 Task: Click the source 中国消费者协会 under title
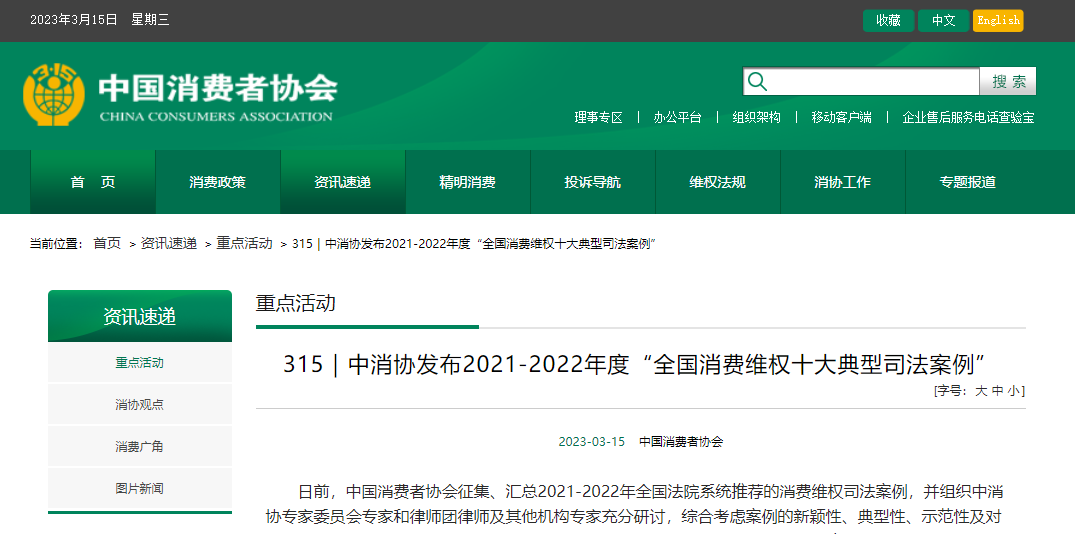click(681, 441)
